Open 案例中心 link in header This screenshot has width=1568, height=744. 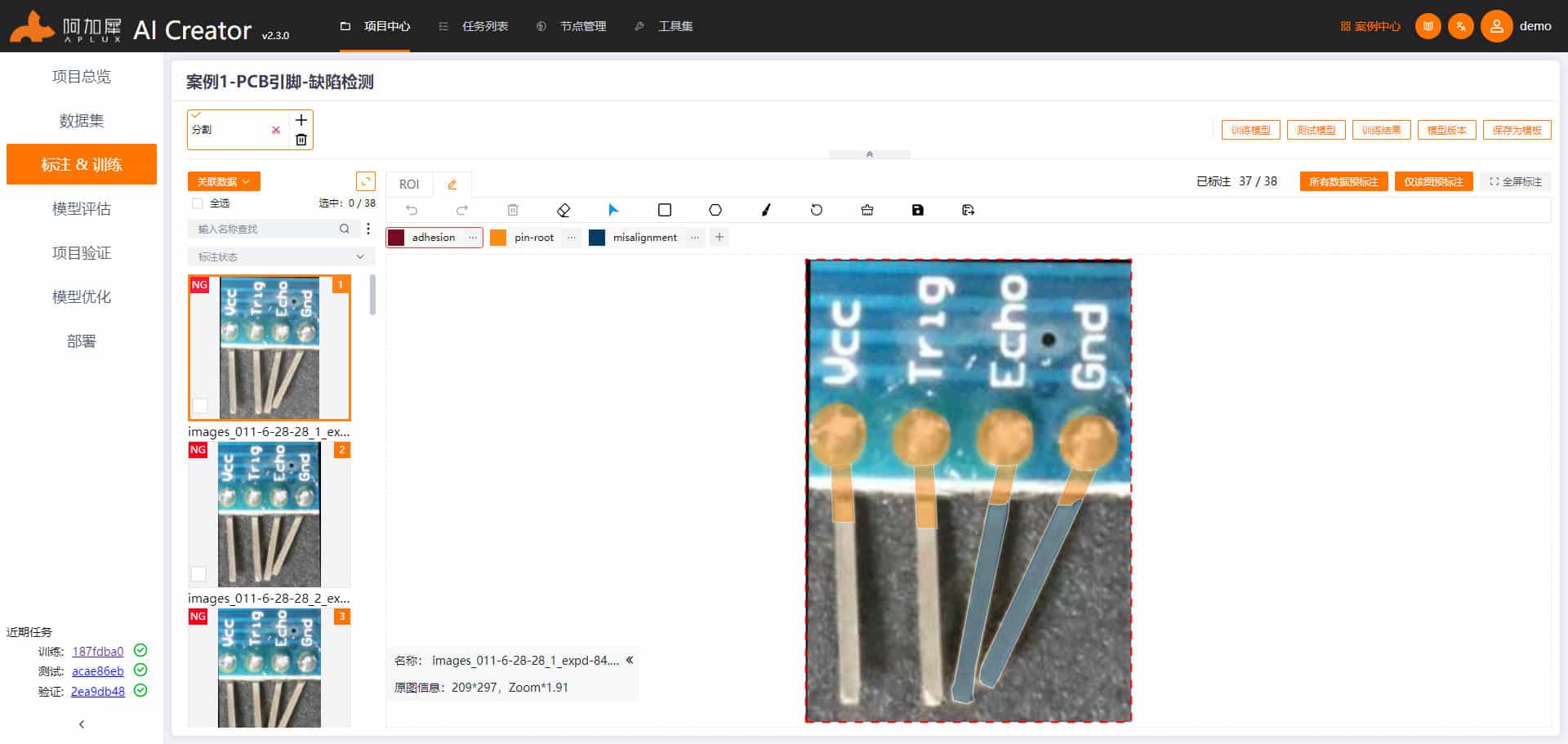click(x=1370, y=26)
